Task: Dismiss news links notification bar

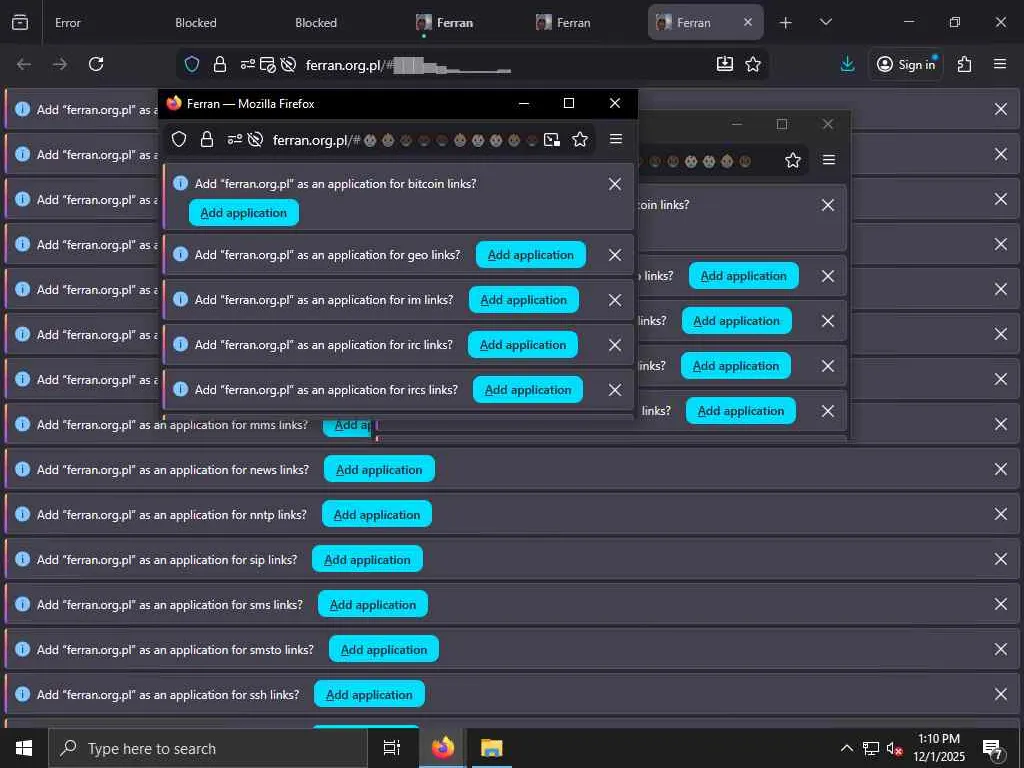Action: [1000, 469]
